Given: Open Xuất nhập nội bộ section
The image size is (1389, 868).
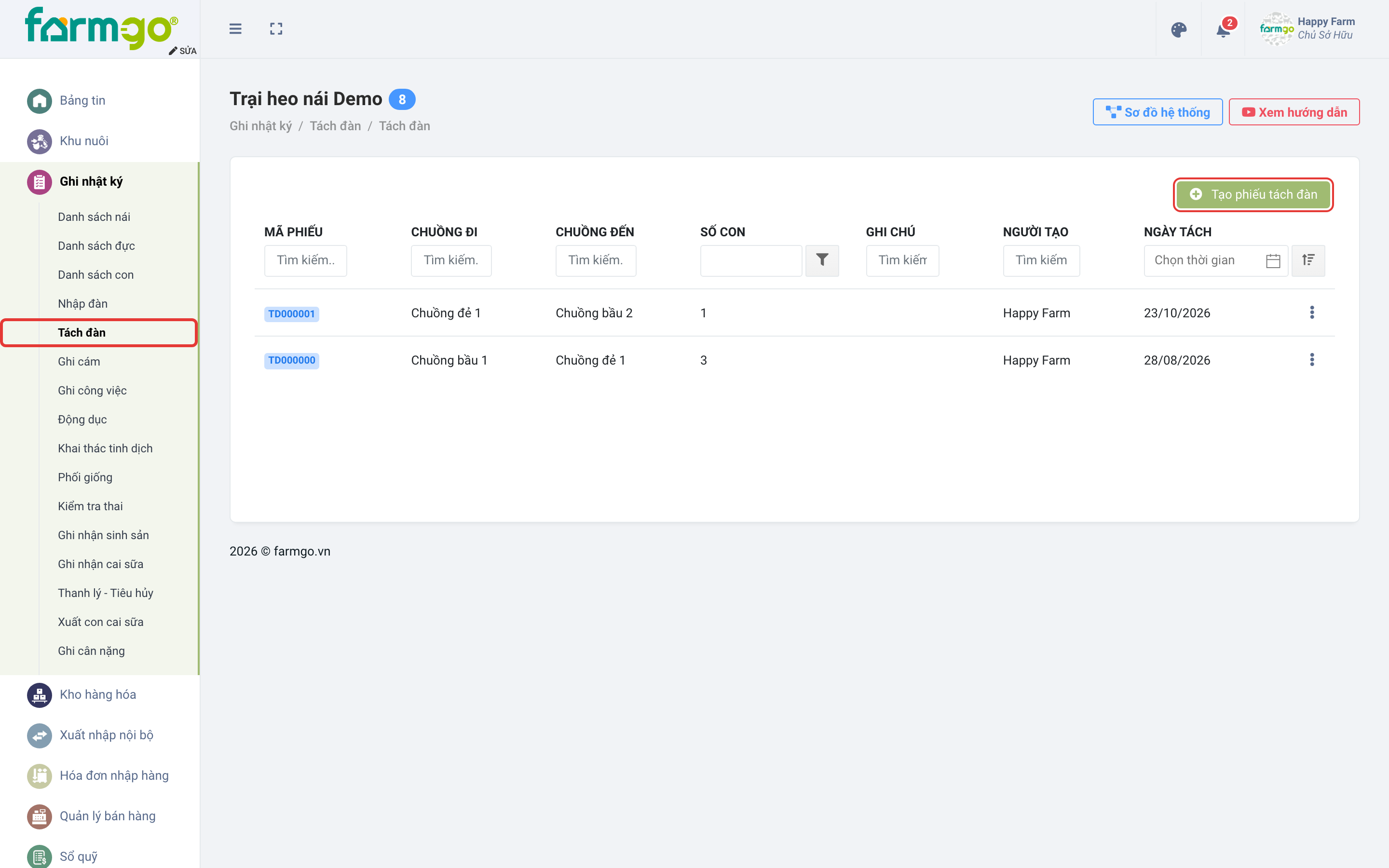Looking at the screenshot, I should pyautogui.click(x=106, y=735).
